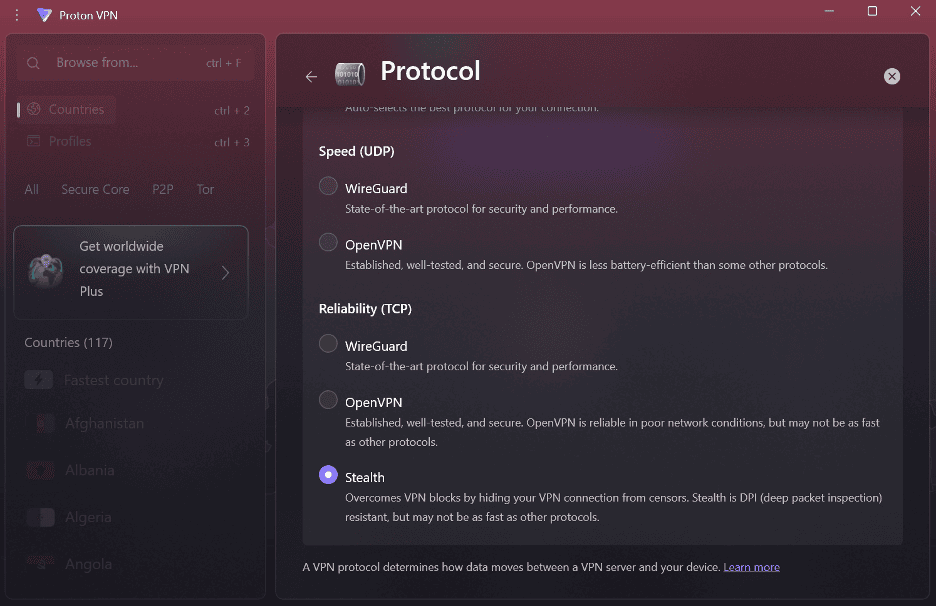
Task: Close the Protocol dialog
Action: coord(891,76)
